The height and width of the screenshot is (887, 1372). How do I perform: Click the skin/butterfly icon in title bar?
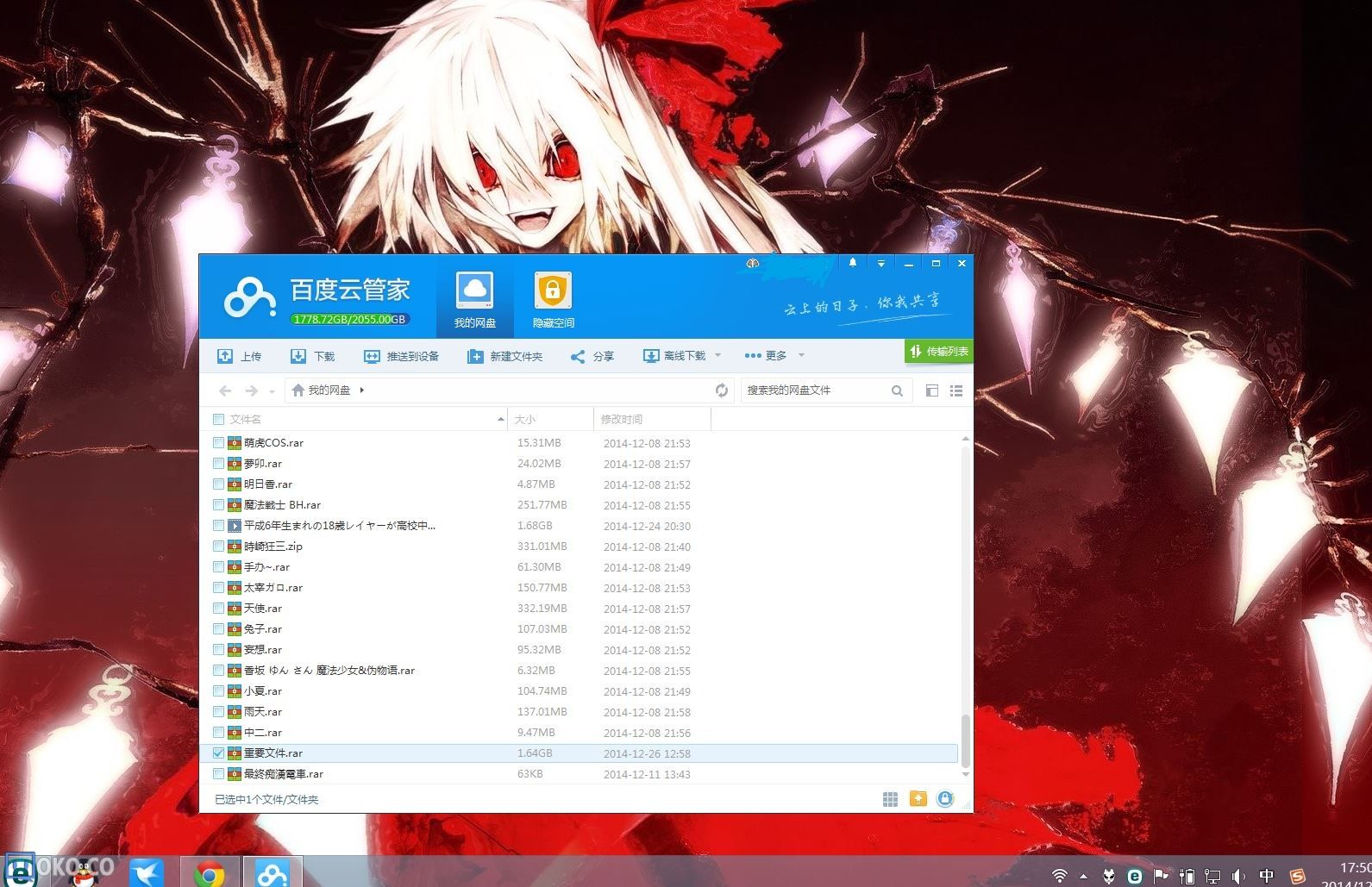[753, 263]
